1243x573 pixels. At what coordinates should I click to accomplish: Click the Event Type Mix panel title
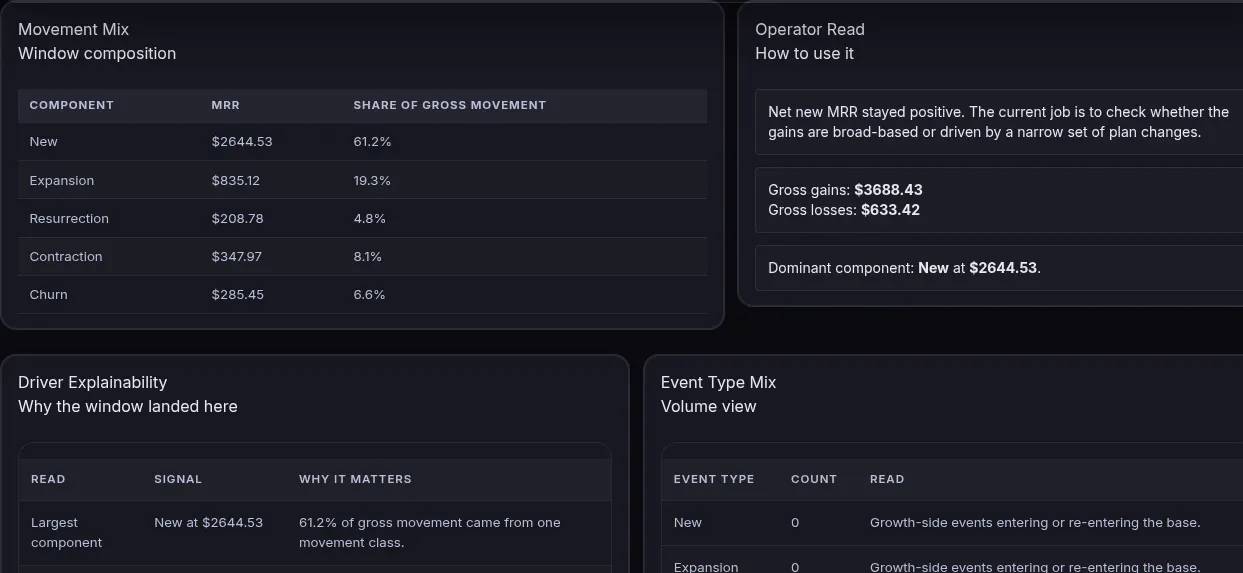click(719, 383)
